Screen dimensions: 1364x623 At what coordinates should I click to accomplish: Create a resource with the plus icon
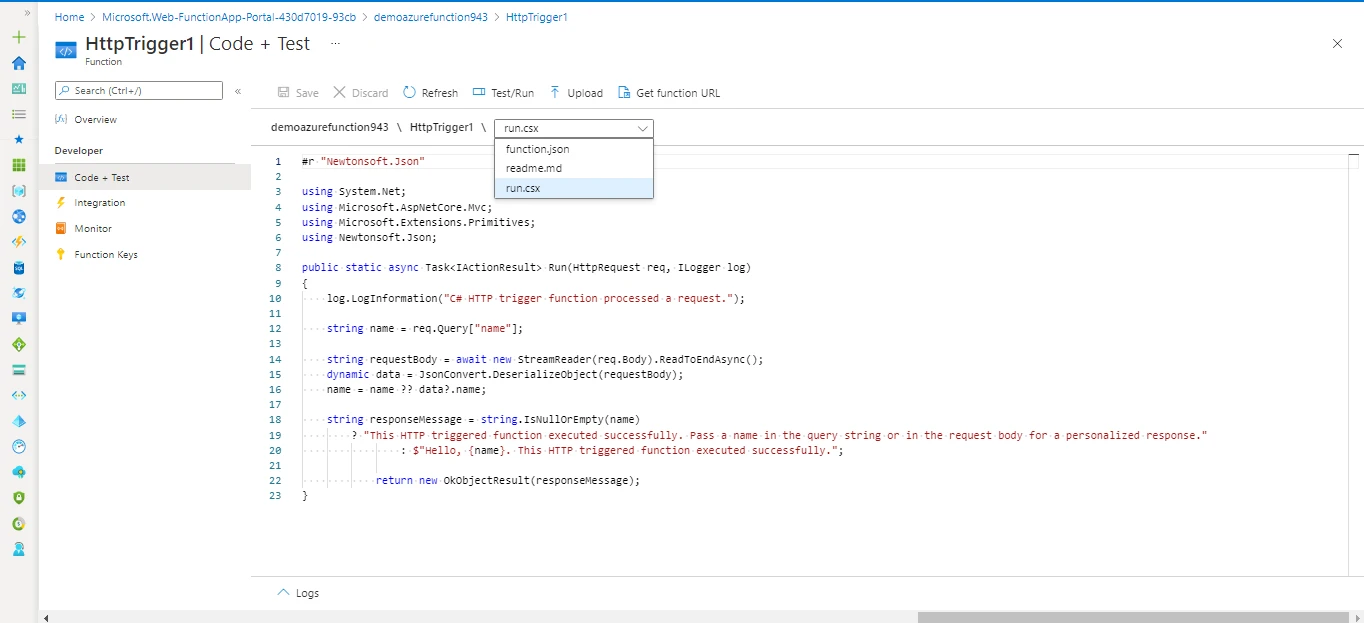[x=18, y=36]
